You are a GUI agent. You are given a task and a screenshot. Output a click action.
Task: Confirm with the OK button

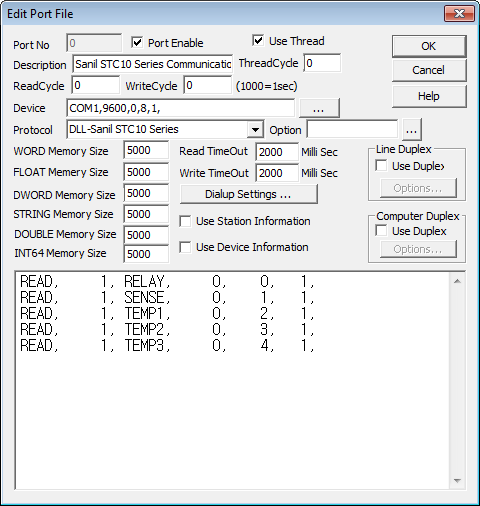click(x=429, y=46)
